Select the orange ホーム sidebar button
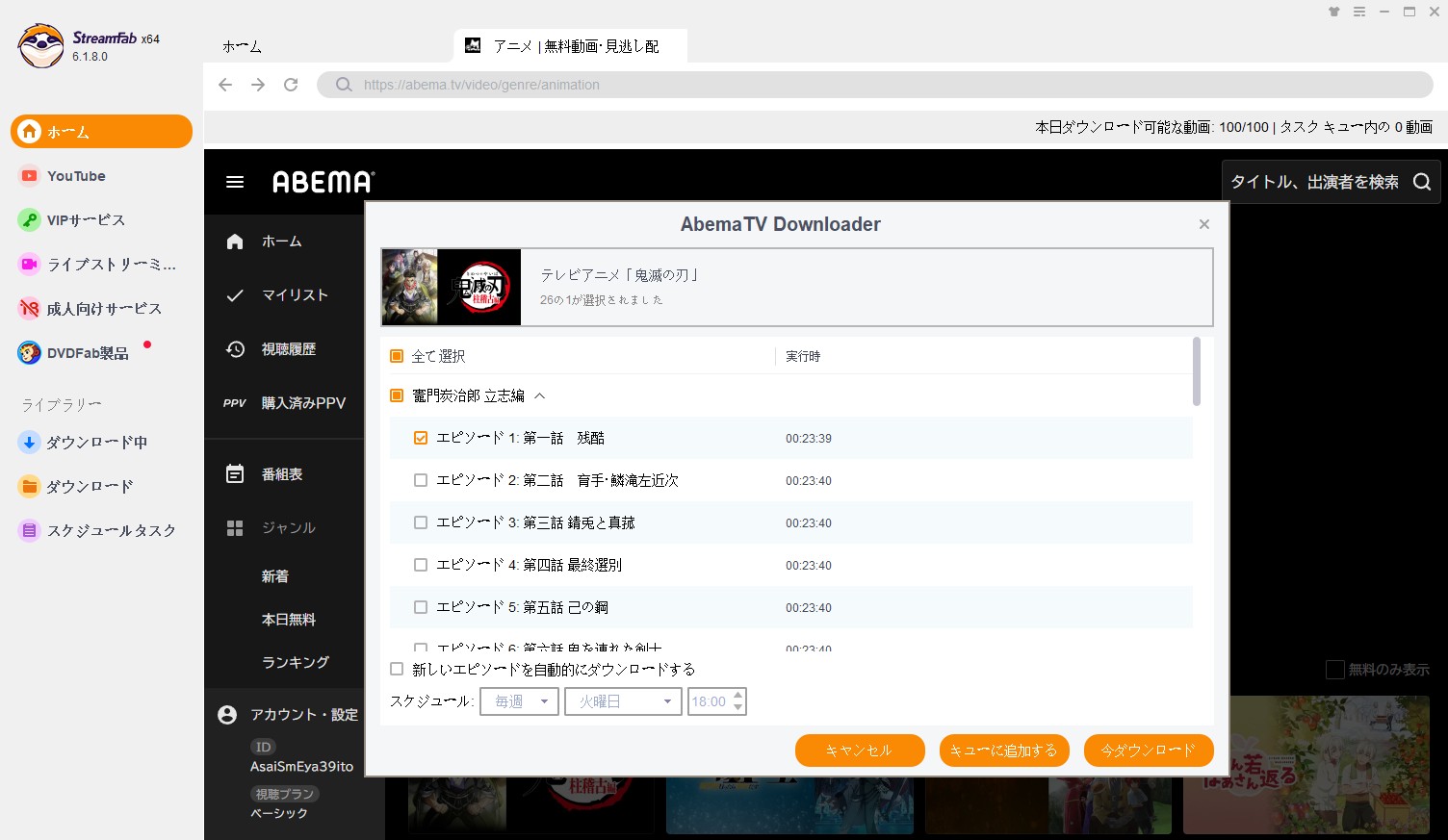1448x840 pixels. coord(101,132)
